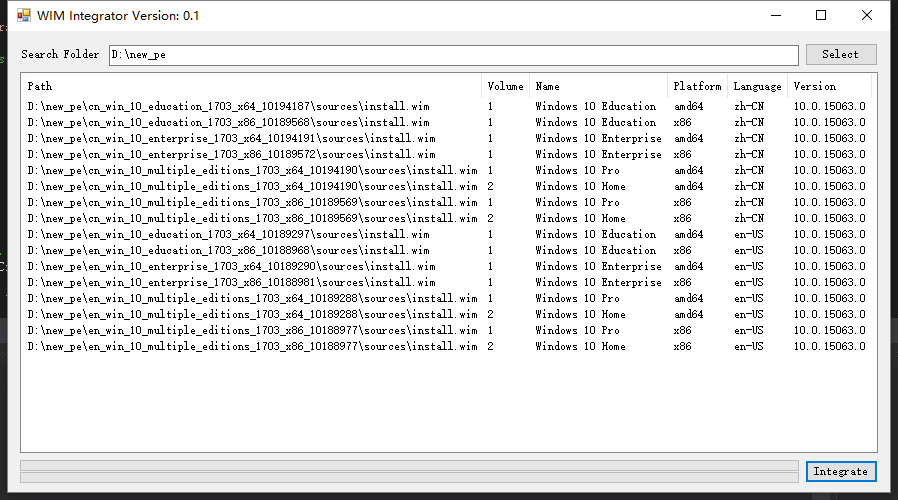Minimize the WIM Integrator window
The width and height of the screenshot is (898, 500).
tap(776, 15)
